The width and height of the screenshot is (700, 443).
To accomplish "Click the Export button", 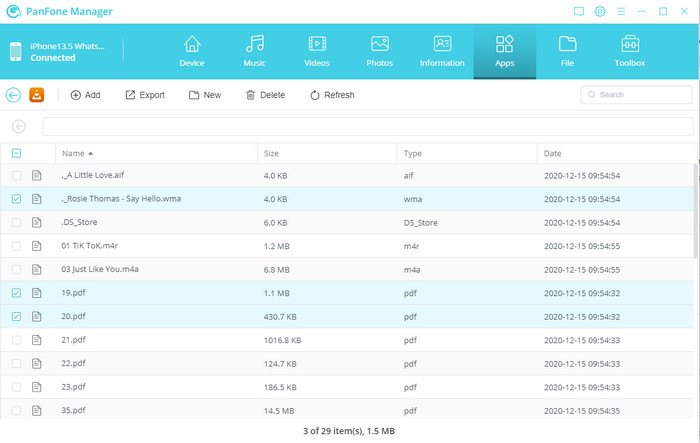I will (145, 95).
